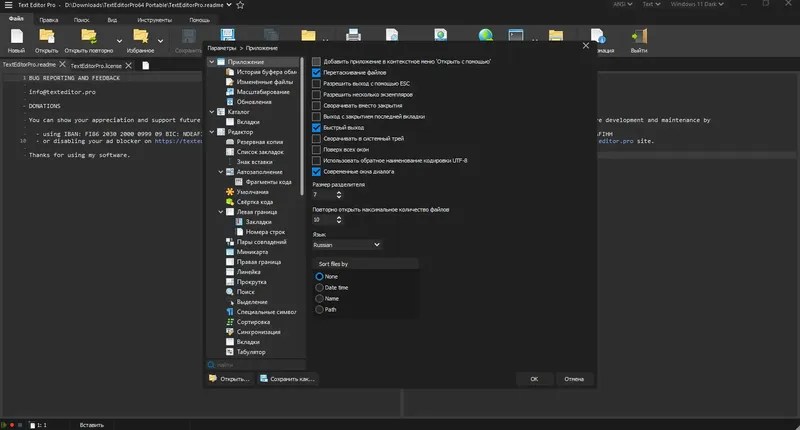Click Открыть... button in dialog footer

coord(230,379)
